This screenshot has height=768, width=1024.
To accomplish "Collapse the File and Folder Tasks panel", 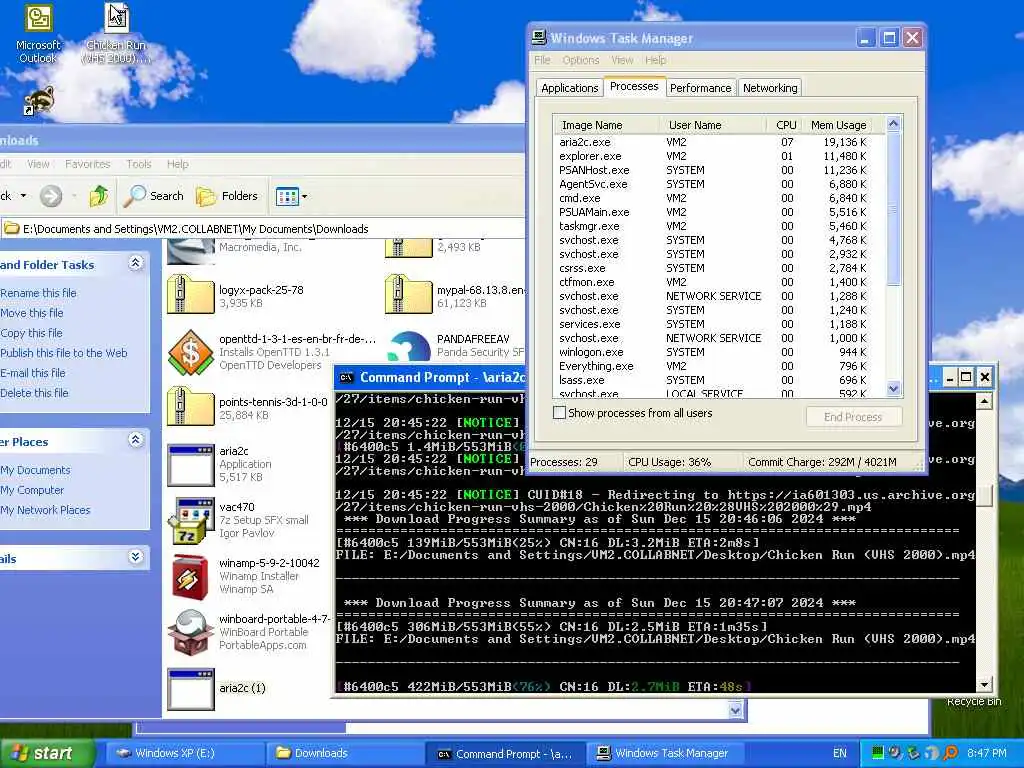I will [135, 263].
